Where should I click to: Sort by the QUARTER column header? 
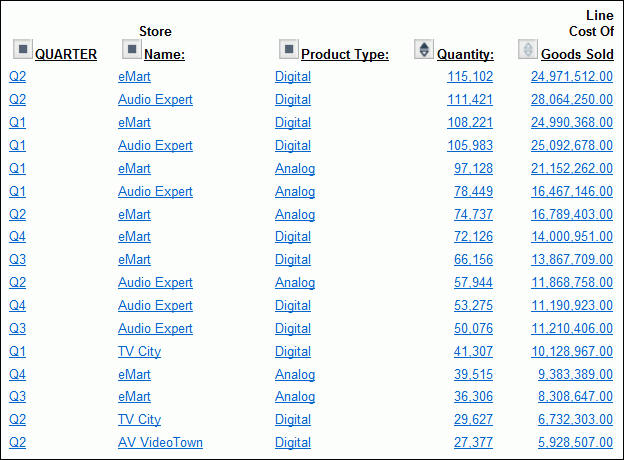(66, 54)
